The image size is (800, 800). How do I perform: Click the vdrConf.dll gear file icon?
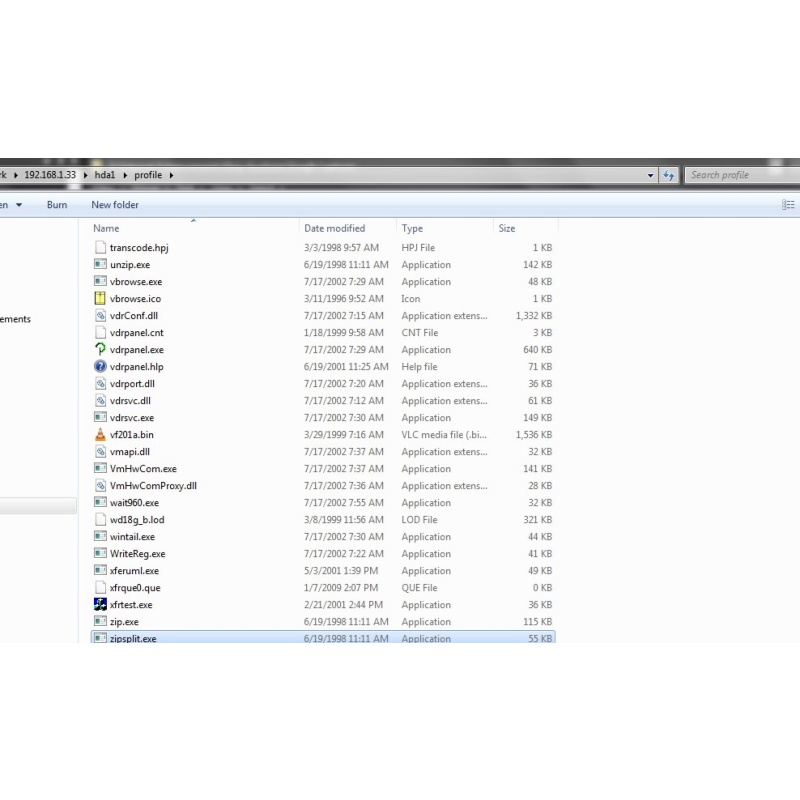coord(100,316)
